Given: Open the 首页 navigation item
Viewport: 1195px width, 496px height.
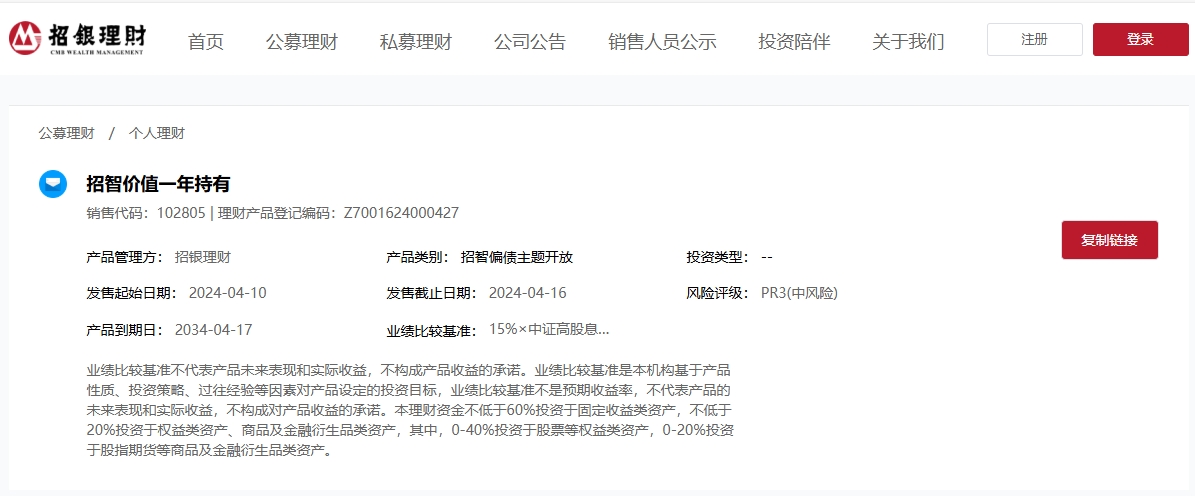Looking at the screenshot, I should click(206, 42).
